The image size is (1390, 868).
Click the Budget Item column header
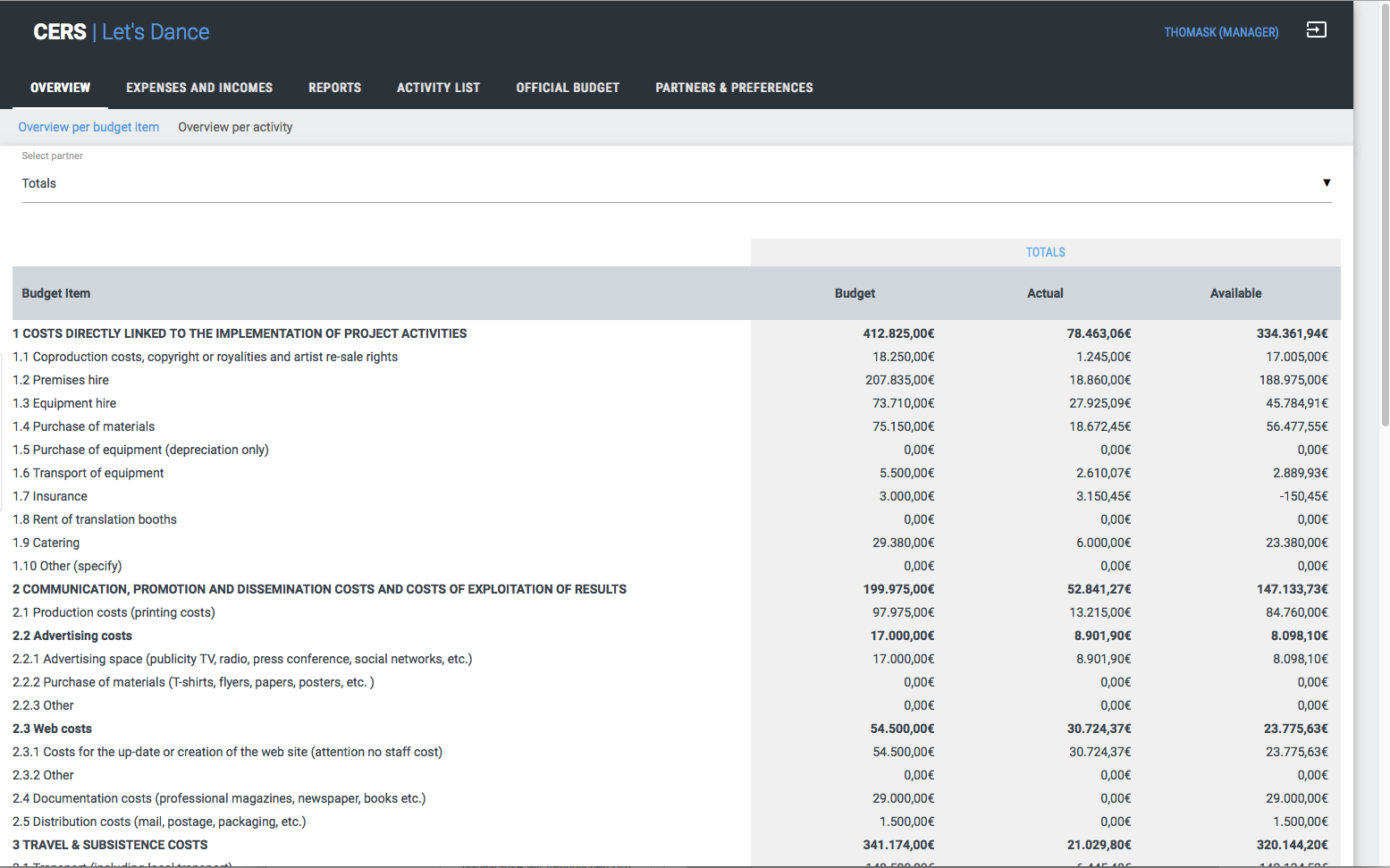pyautogui.click(x=55, y=293)
